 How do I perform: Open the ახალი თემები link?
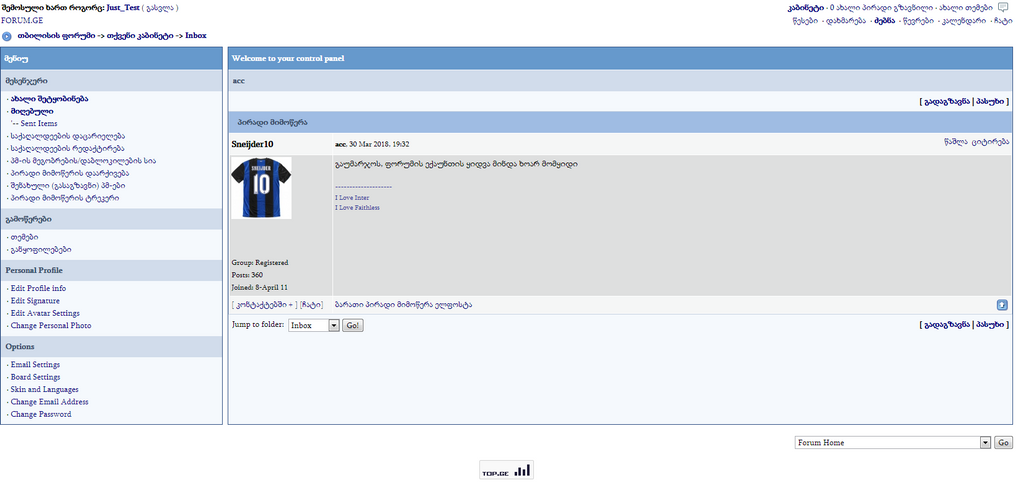click(x=967, y=8)
